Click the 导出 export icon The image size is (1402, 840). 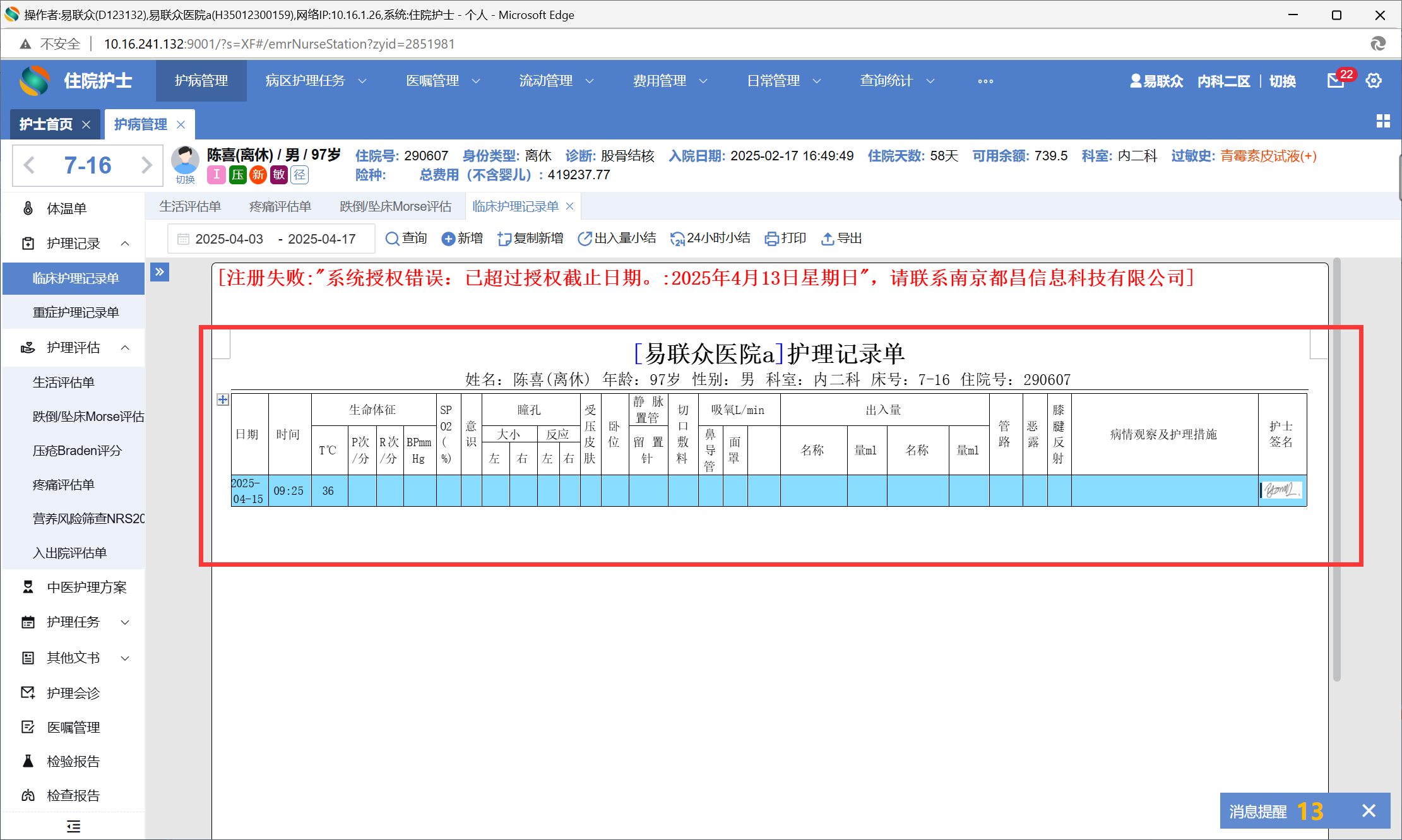pyautogui.click(x=827, y=239)
